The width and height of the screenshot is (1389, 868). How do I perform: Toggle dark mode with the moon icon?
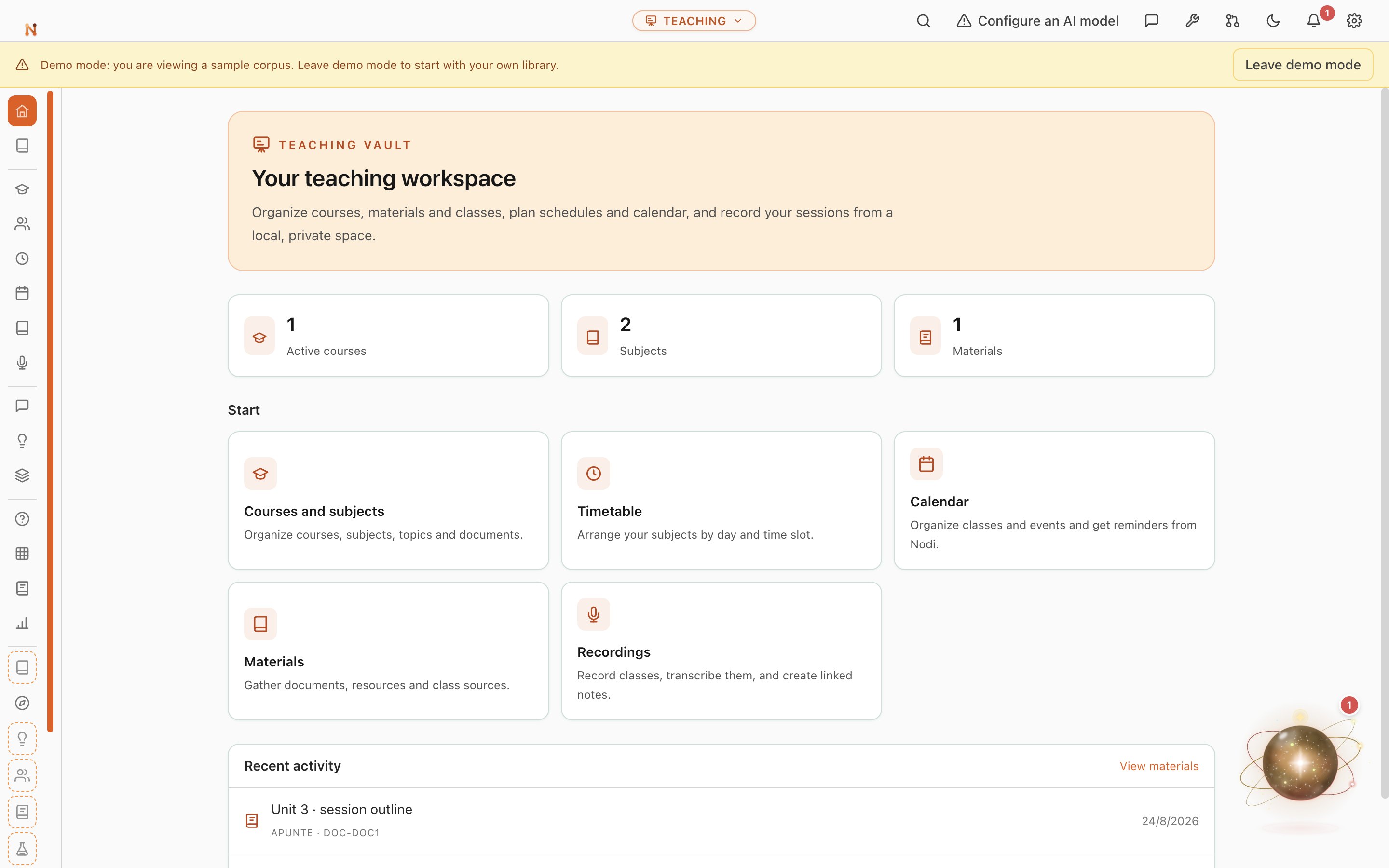[1273, 21]
